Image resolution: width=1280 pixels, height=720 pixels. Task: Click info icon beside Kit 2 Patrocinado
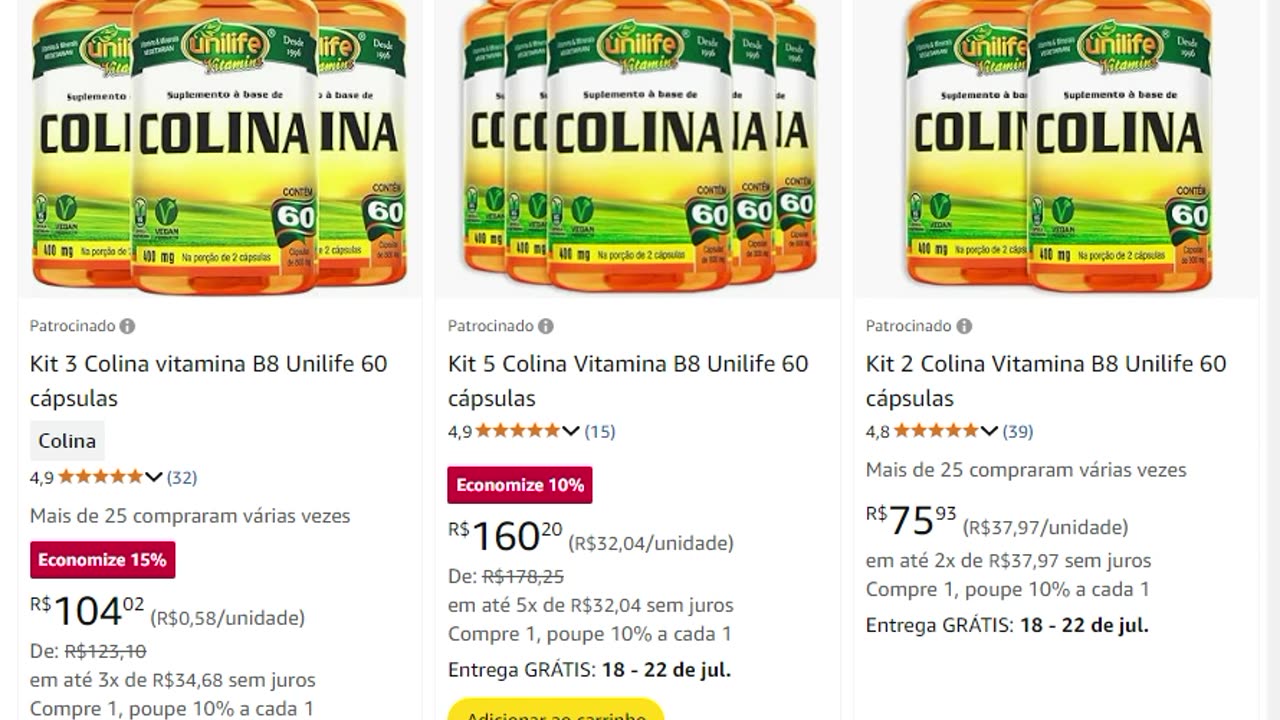tap(963, 326)
